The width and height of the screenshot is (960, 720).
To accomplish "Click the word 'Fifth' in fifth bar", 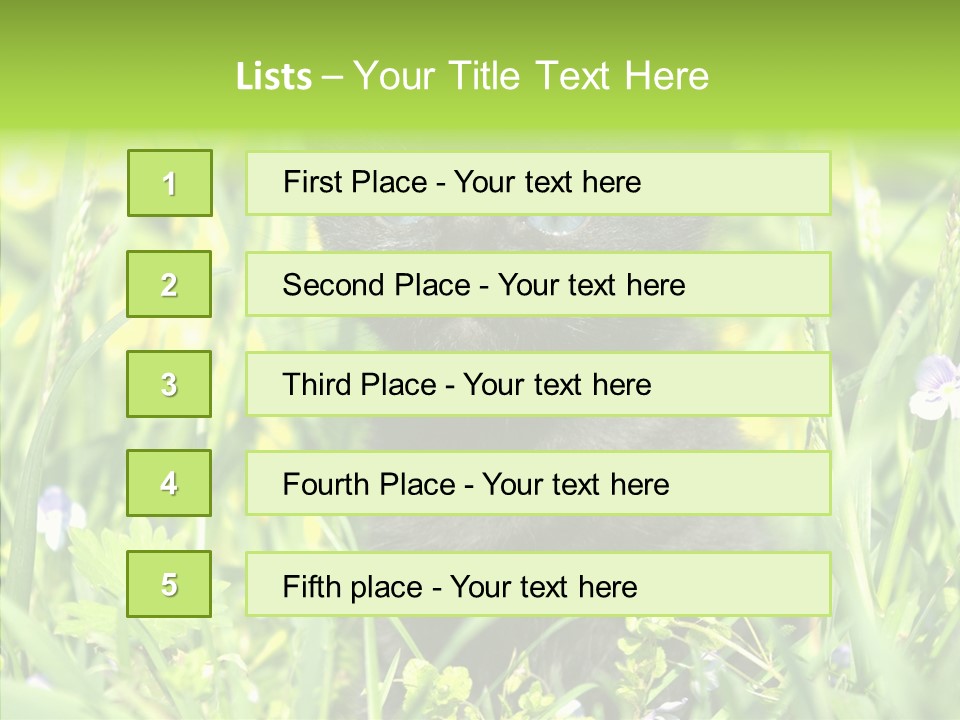I will [311, 586].
